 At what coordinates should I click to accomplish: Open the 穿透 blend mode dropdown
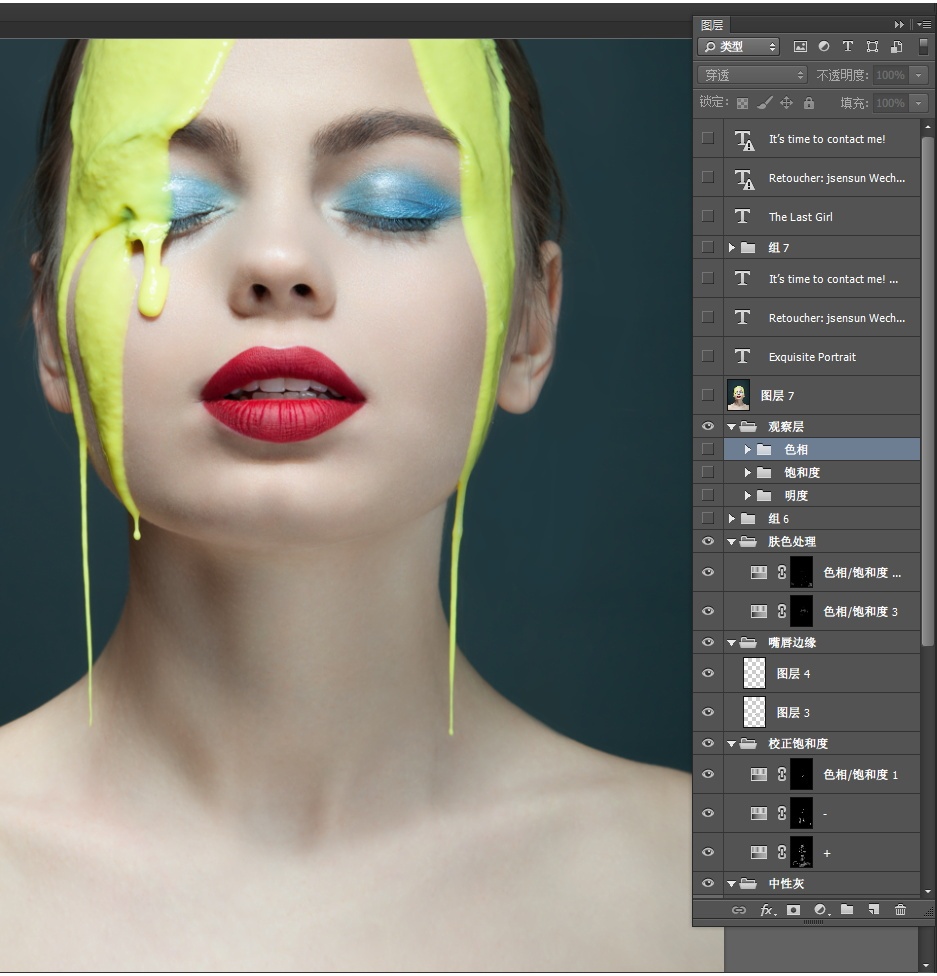[752, 75]
